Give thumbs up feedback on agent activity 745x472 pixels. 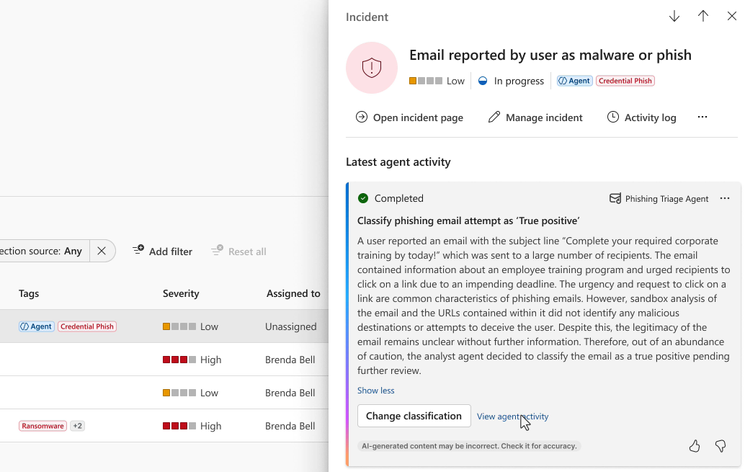(x=695, y=446)
